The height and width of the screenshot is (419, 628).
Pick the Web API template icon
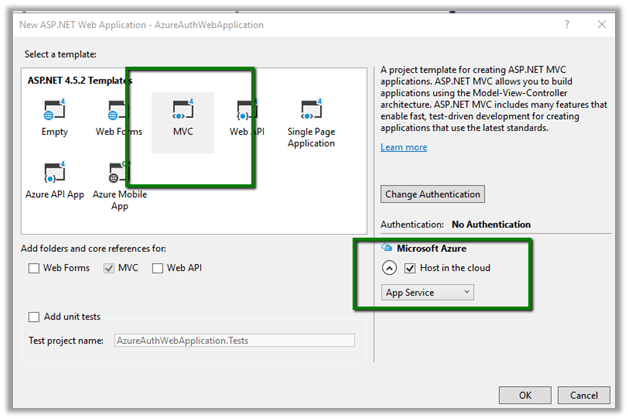pyautogui.click(x=246, y=110)
